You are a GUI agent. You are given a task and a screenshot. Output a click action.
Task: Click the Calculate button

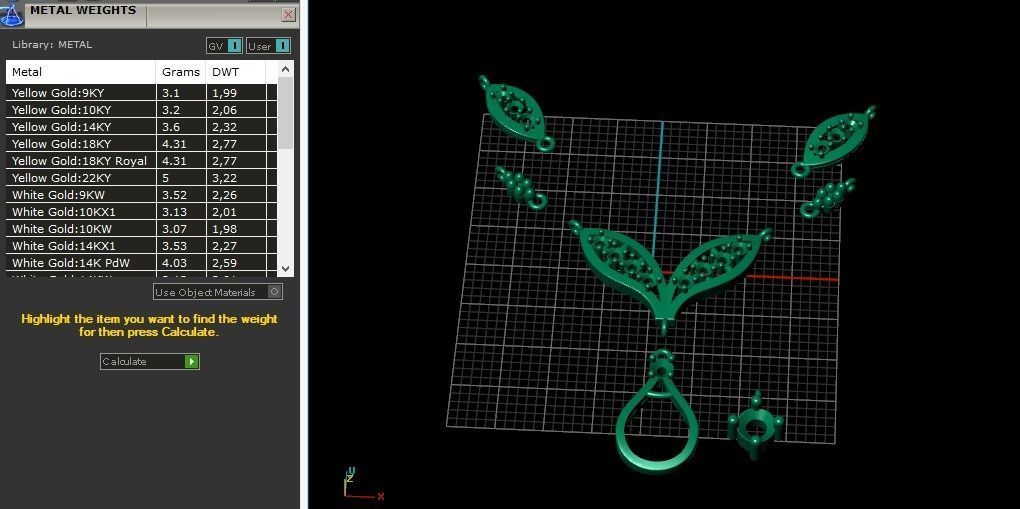[150, 361]
